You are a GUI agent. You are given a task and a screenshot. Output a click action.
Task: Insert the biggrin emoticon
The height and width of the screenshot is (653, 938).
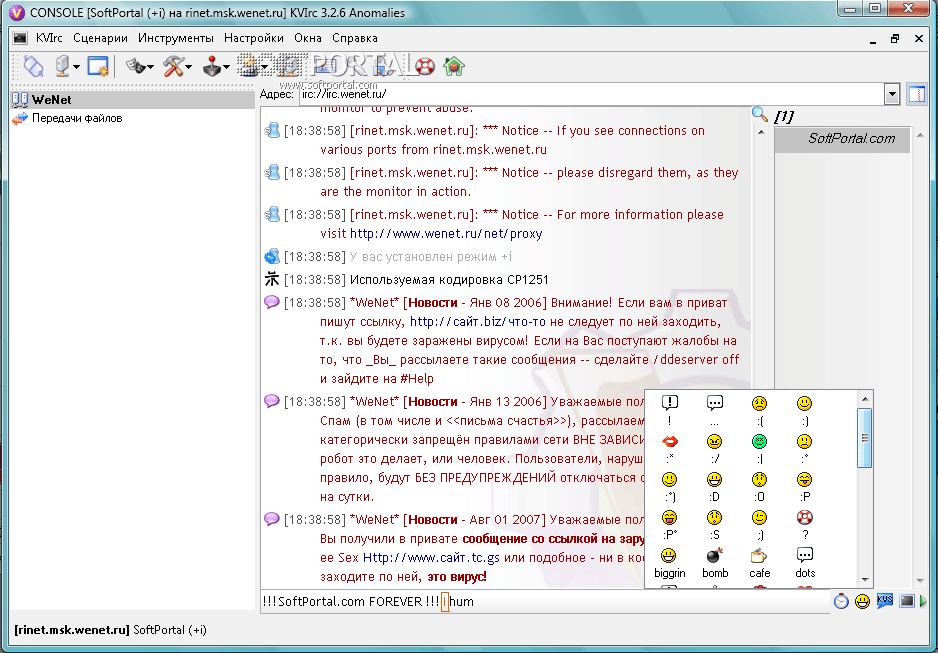[669, 563]
